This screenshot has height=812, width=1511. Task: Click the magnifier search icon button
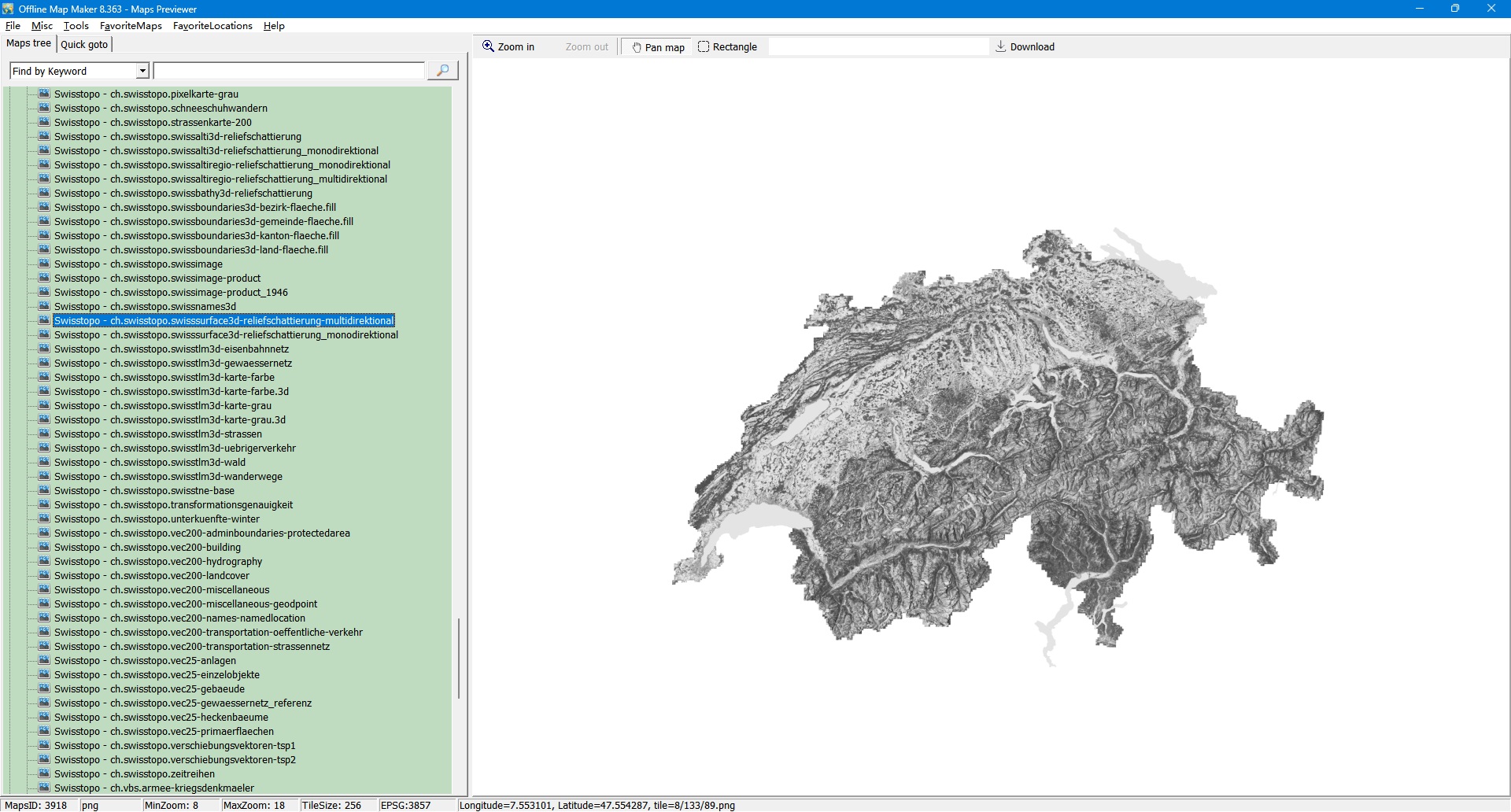(x=442, y=71)
